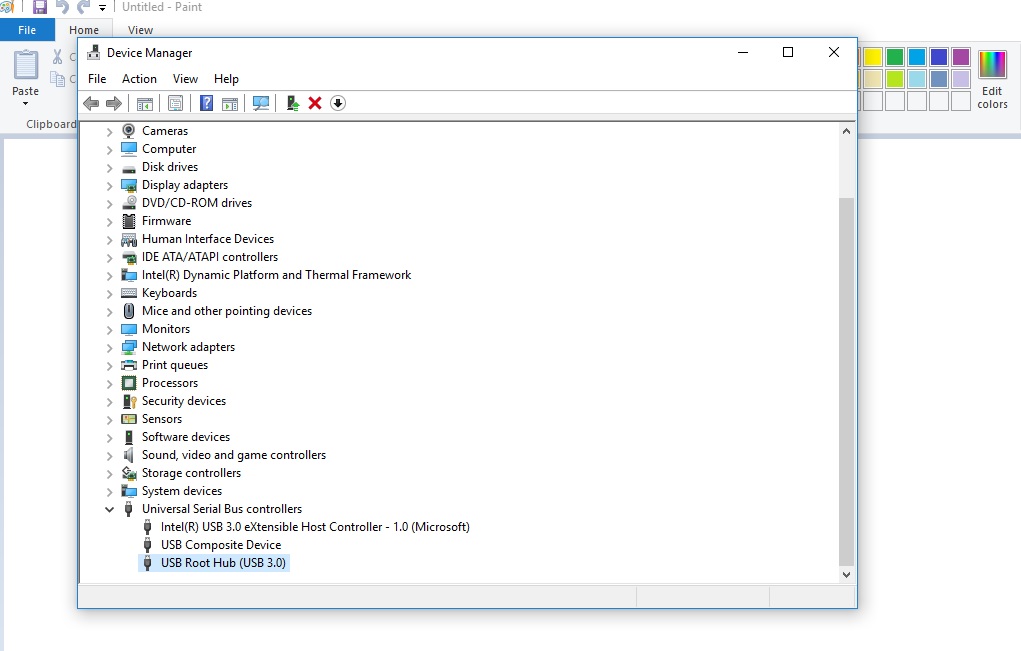Select 'Intel(R) USB 3.0 eXtensible Host Controller' device
The image size is (1021, 651).
pyautogui.click(x=315, y=527)
